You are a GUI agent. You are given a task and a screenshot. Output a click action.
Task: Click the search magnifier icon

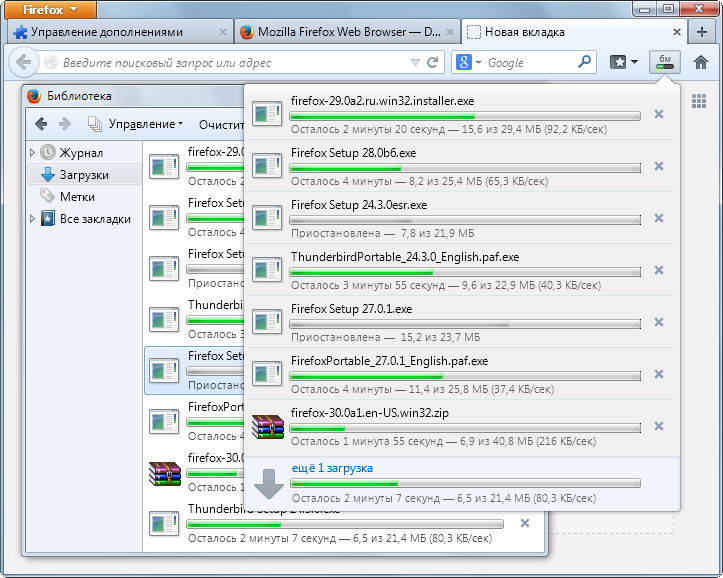point(584,61)
